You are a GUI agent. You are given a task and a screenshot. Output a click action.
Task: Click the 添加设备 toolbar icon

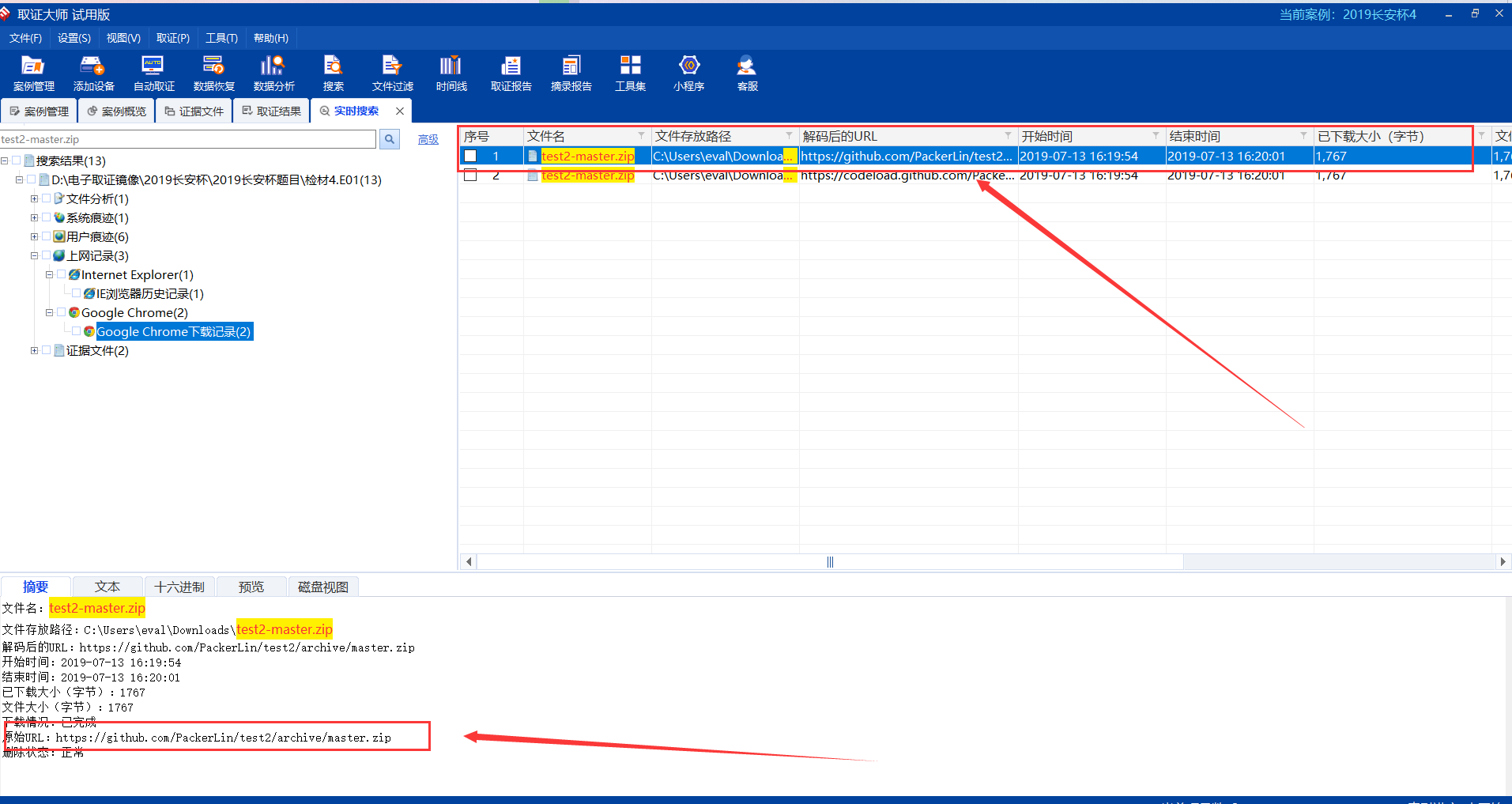click(93, 74)
